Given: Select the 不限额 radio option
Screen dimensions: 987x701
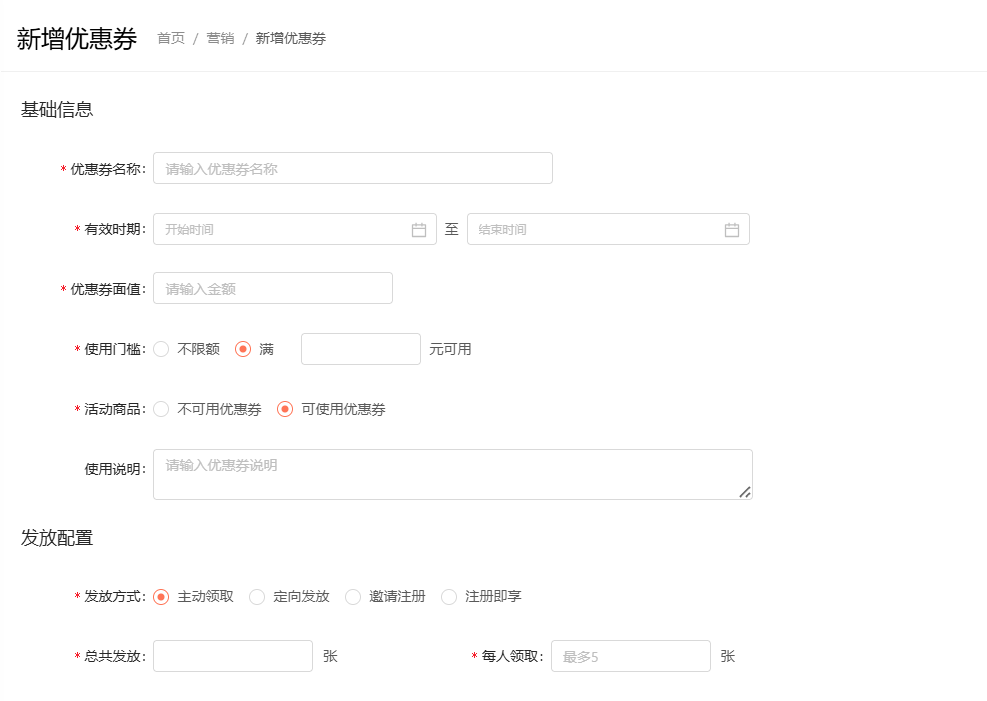Looking at the screenshot, I should click(161, 349).
